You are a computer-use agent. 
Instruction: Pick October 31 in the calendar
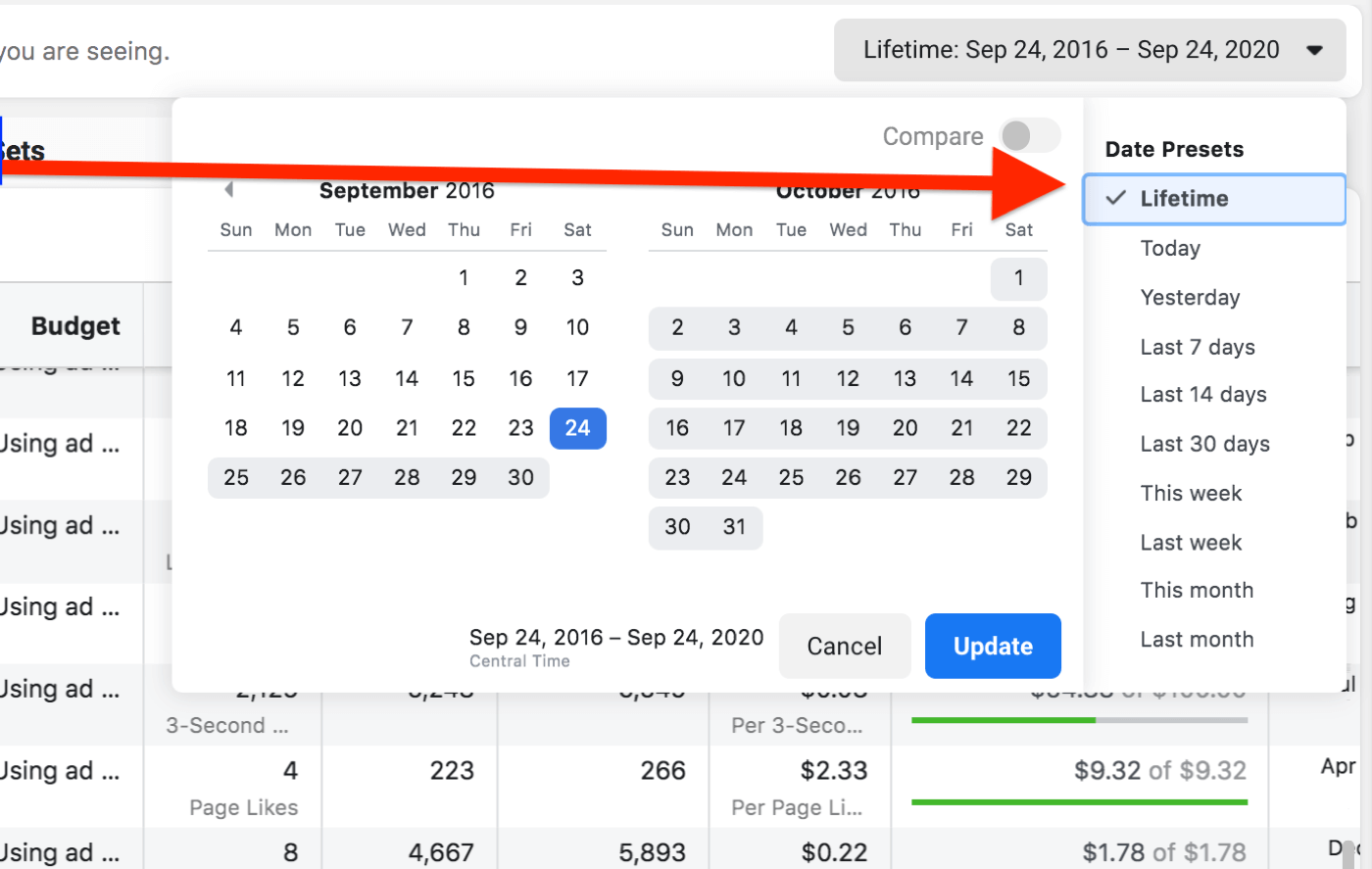[734, 527]
